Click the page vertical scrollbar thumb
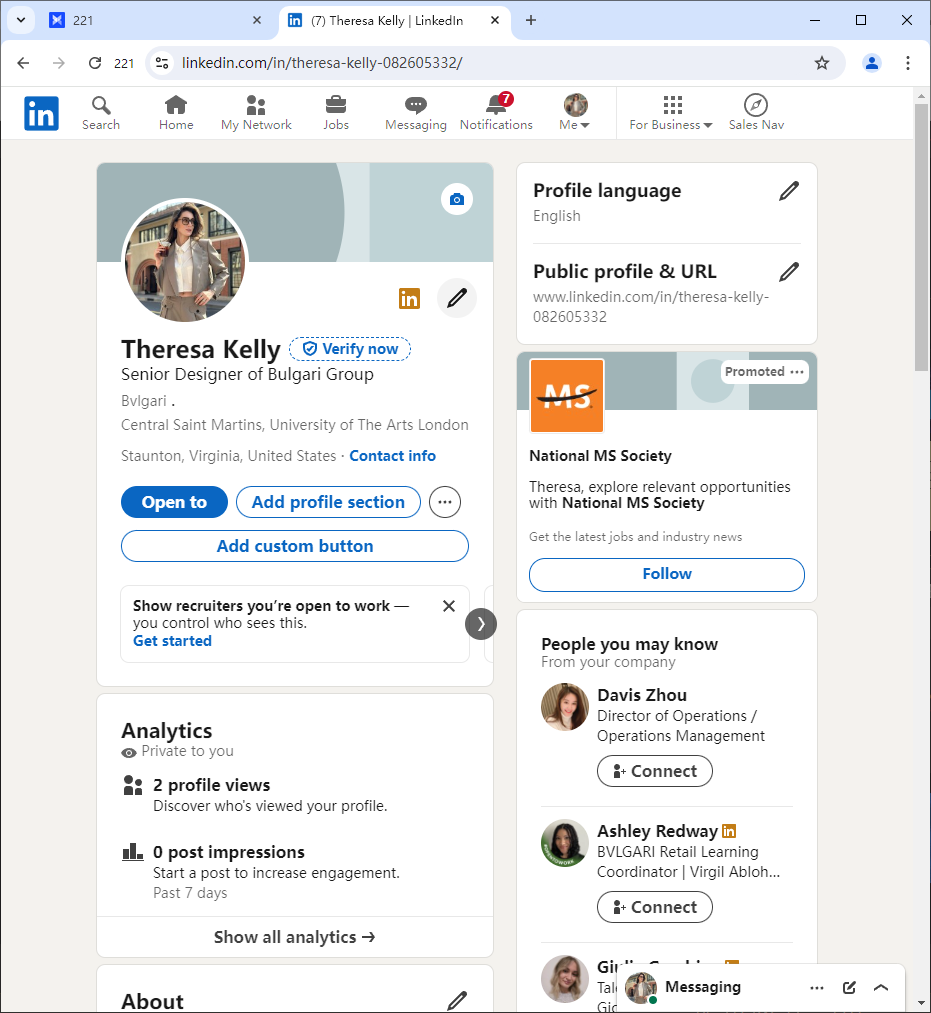The height and width of the screenshot is (1013, 931). [x=921, y=237]
